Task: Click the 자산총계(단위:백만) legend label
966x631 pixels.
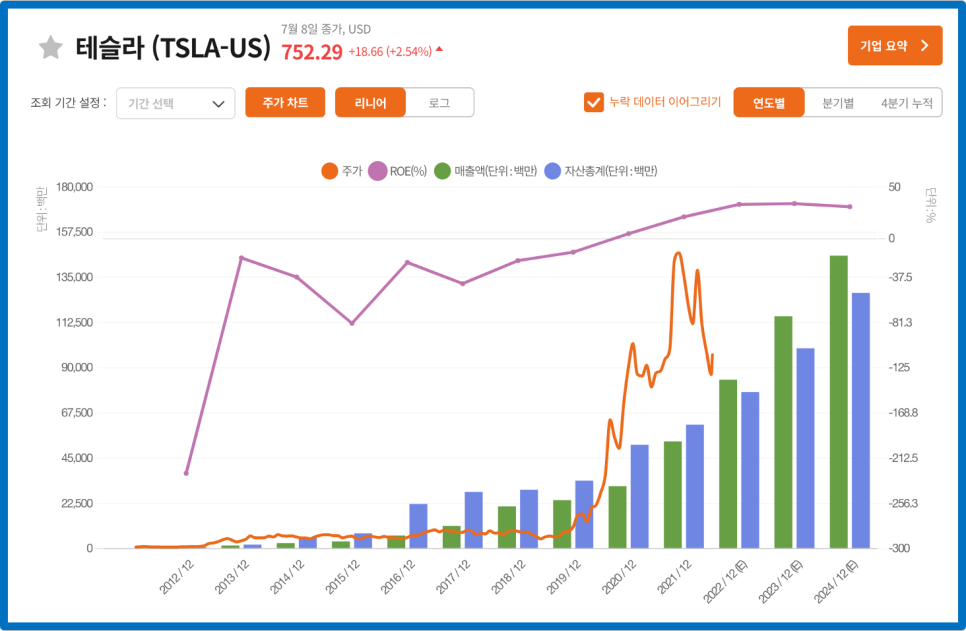Action: point(611,171)
